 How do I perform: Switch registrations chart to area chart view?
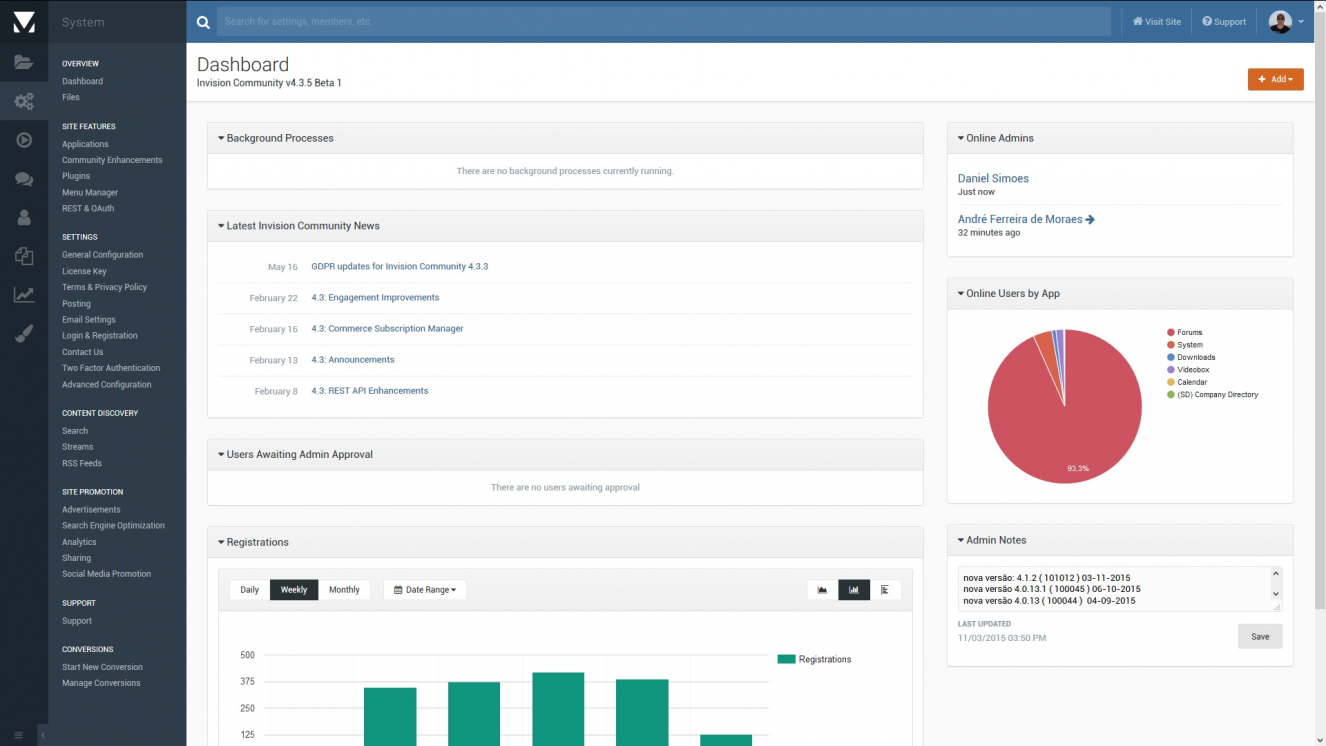tap(822, 590)
